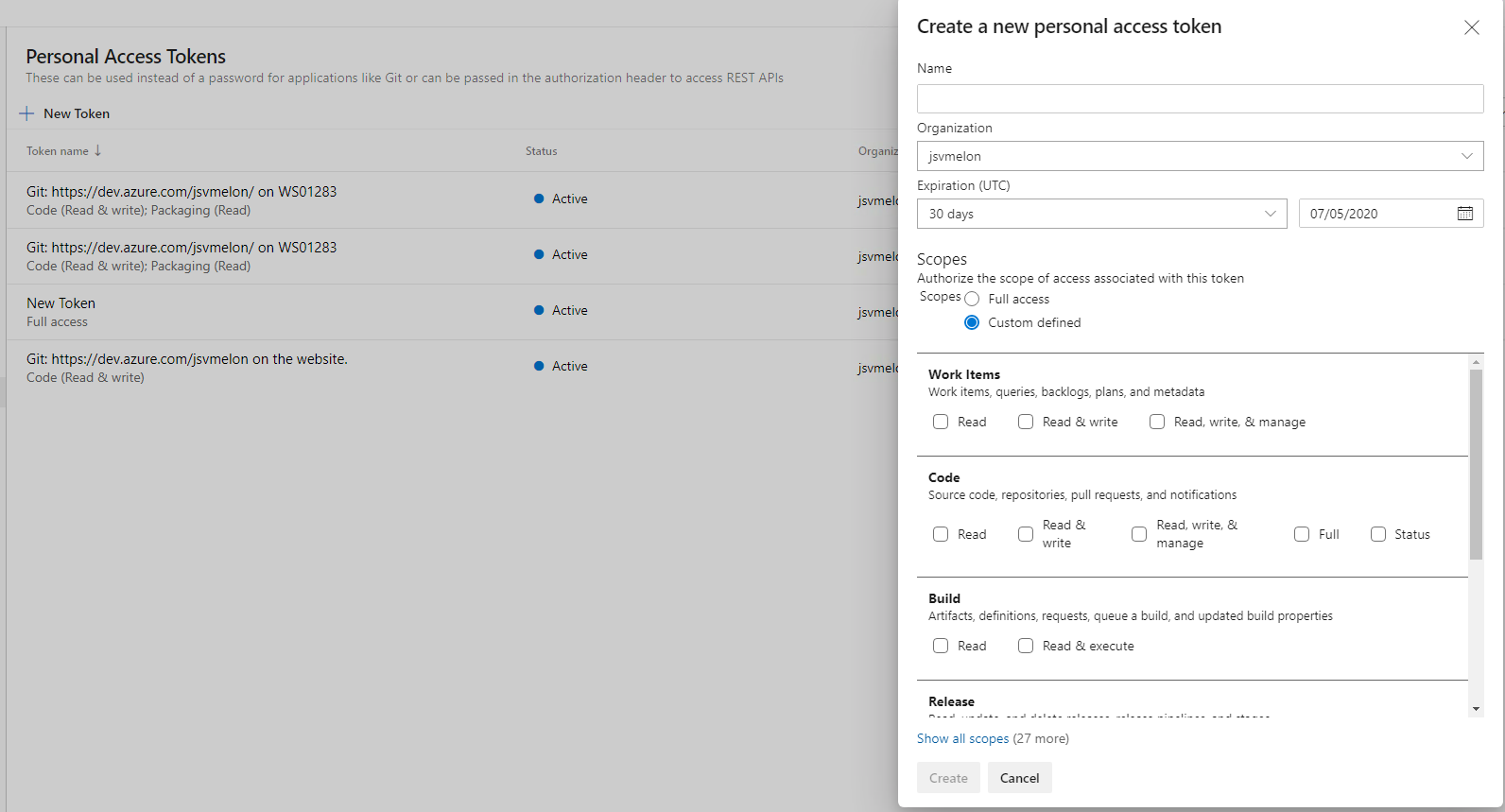1505x812 pixels.
Task: Tick Build Read & execute checkbox
Action: click(1026, 646)
